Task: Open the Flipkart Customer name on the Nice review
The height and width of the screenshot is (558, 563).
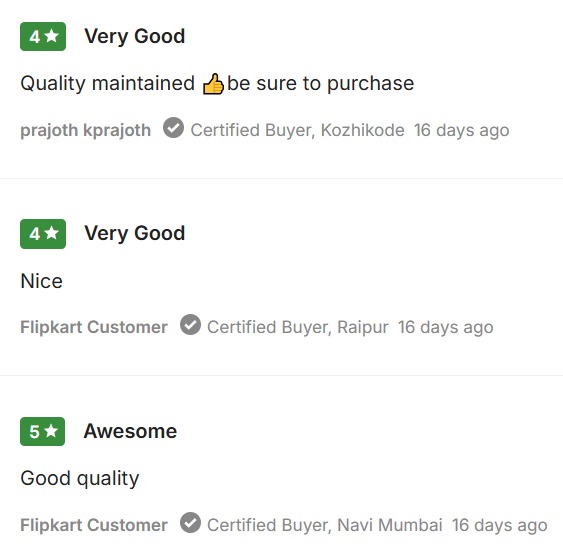Action: click(94, 327)
